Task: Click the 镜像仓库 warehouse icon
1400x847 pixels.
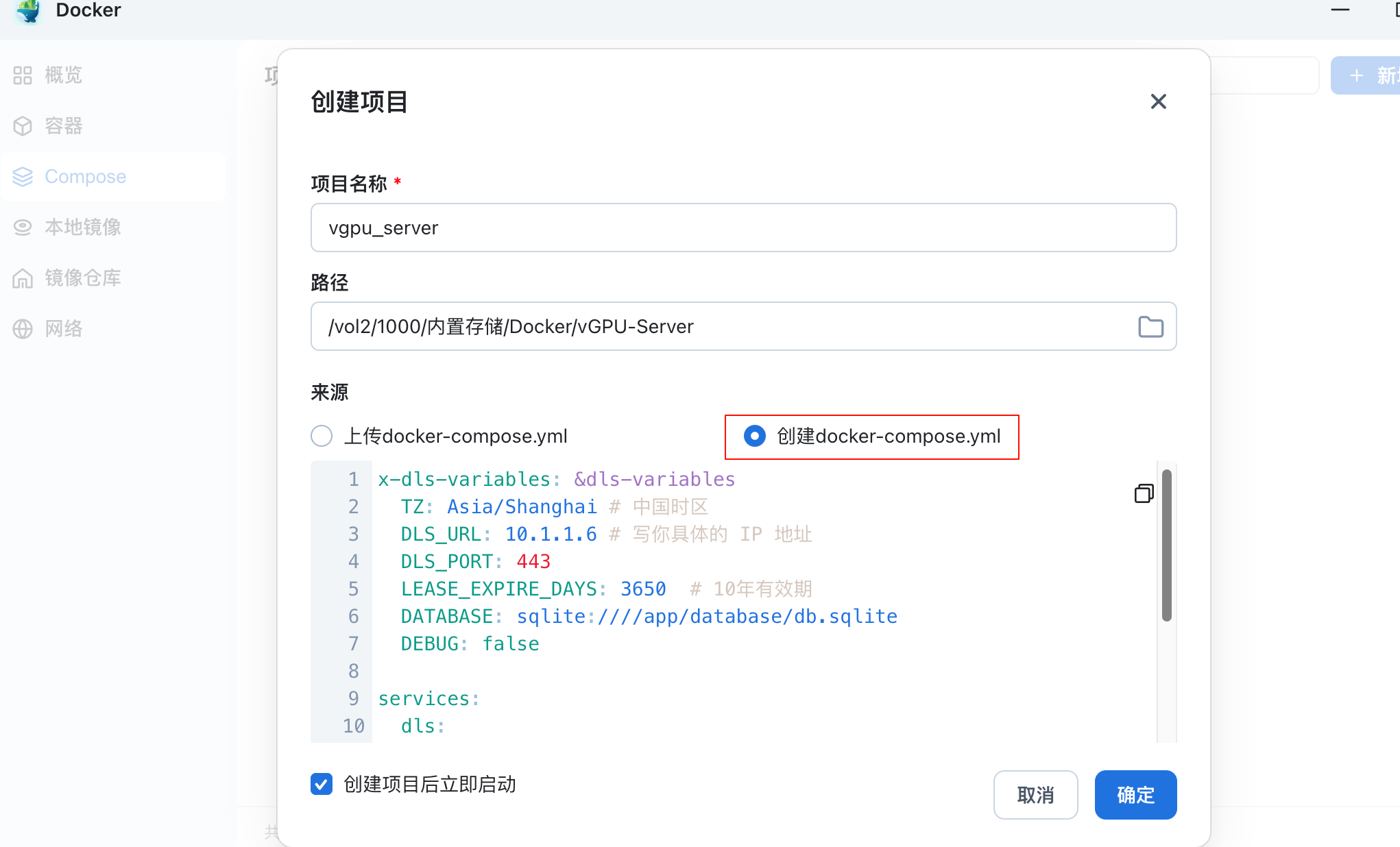Action: [x=23, y=278]
